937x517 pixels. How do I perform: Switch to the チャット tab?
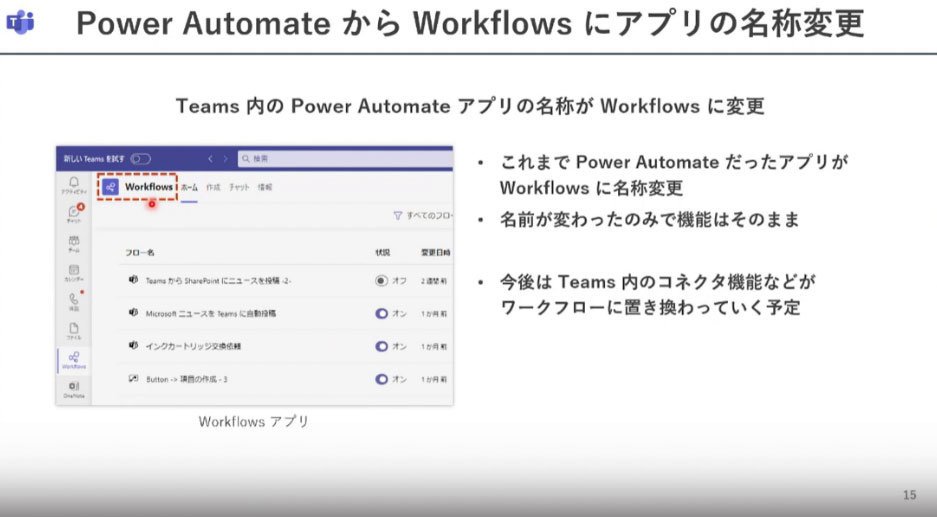tap(239, 187)
